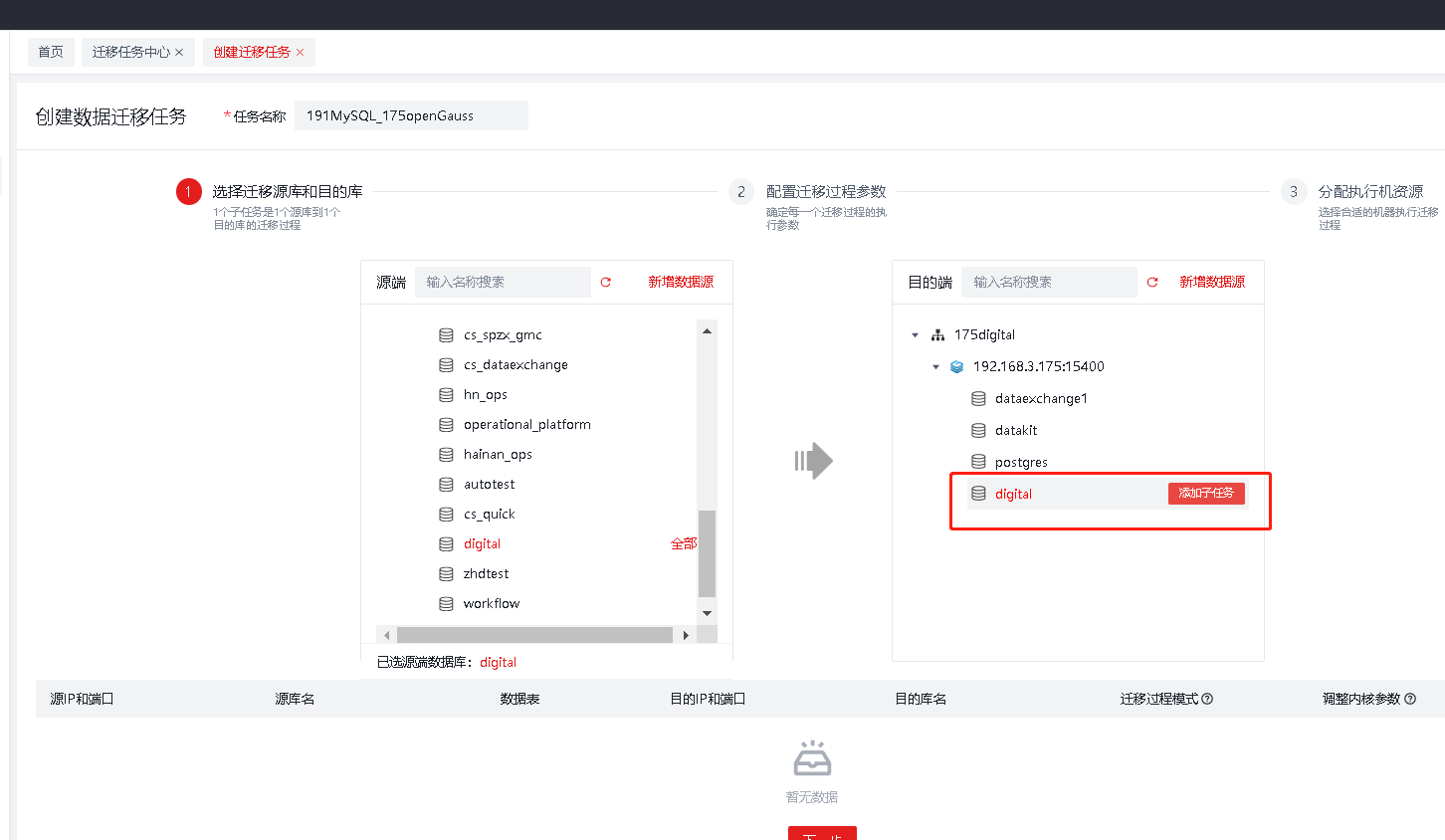Click the source list scroll-right arrow
This screenshot has width=1445, height=840.
[x=686, y=635]
